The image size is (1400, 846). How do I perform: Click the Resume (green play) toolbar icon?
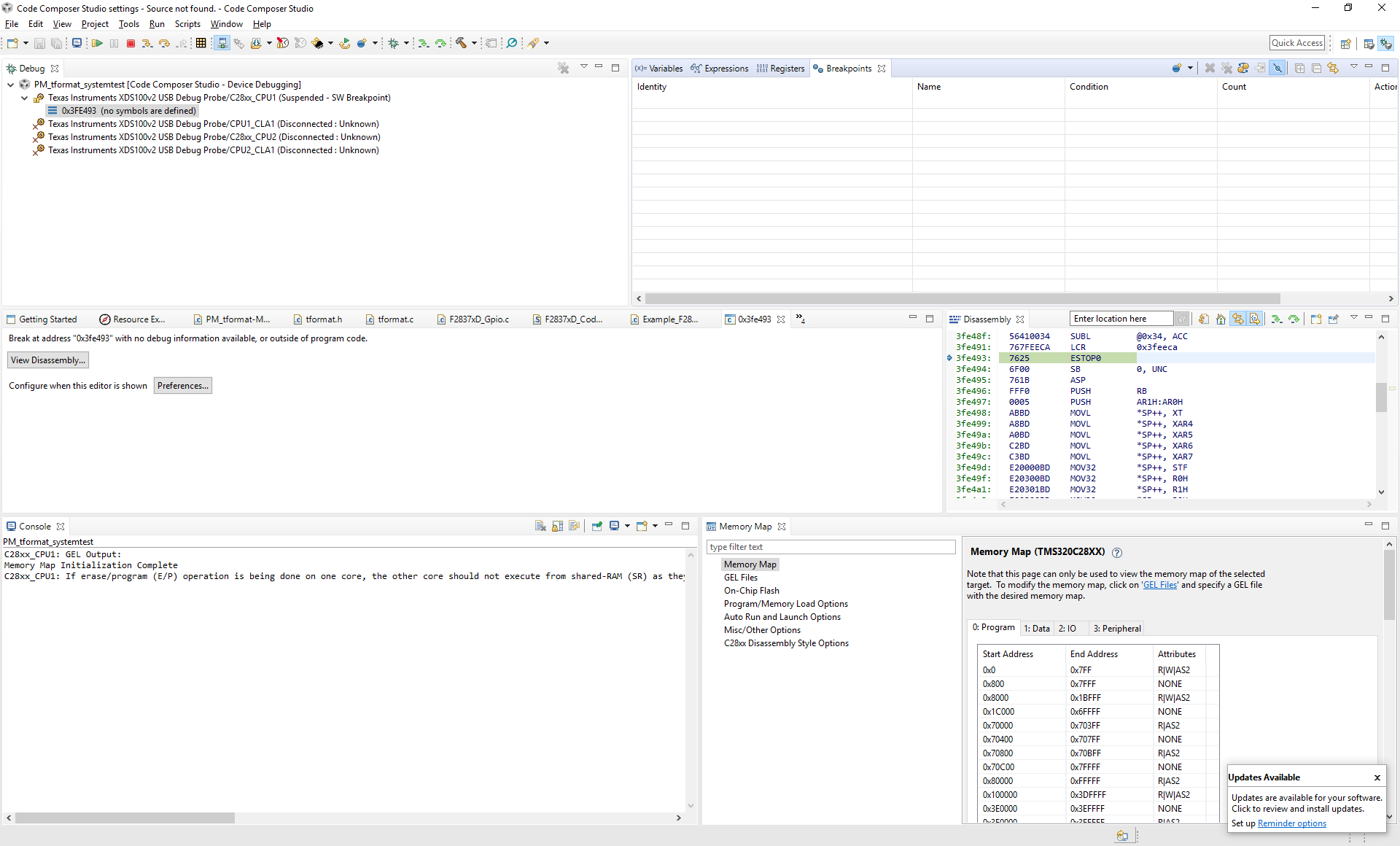(x=97, y=44)
